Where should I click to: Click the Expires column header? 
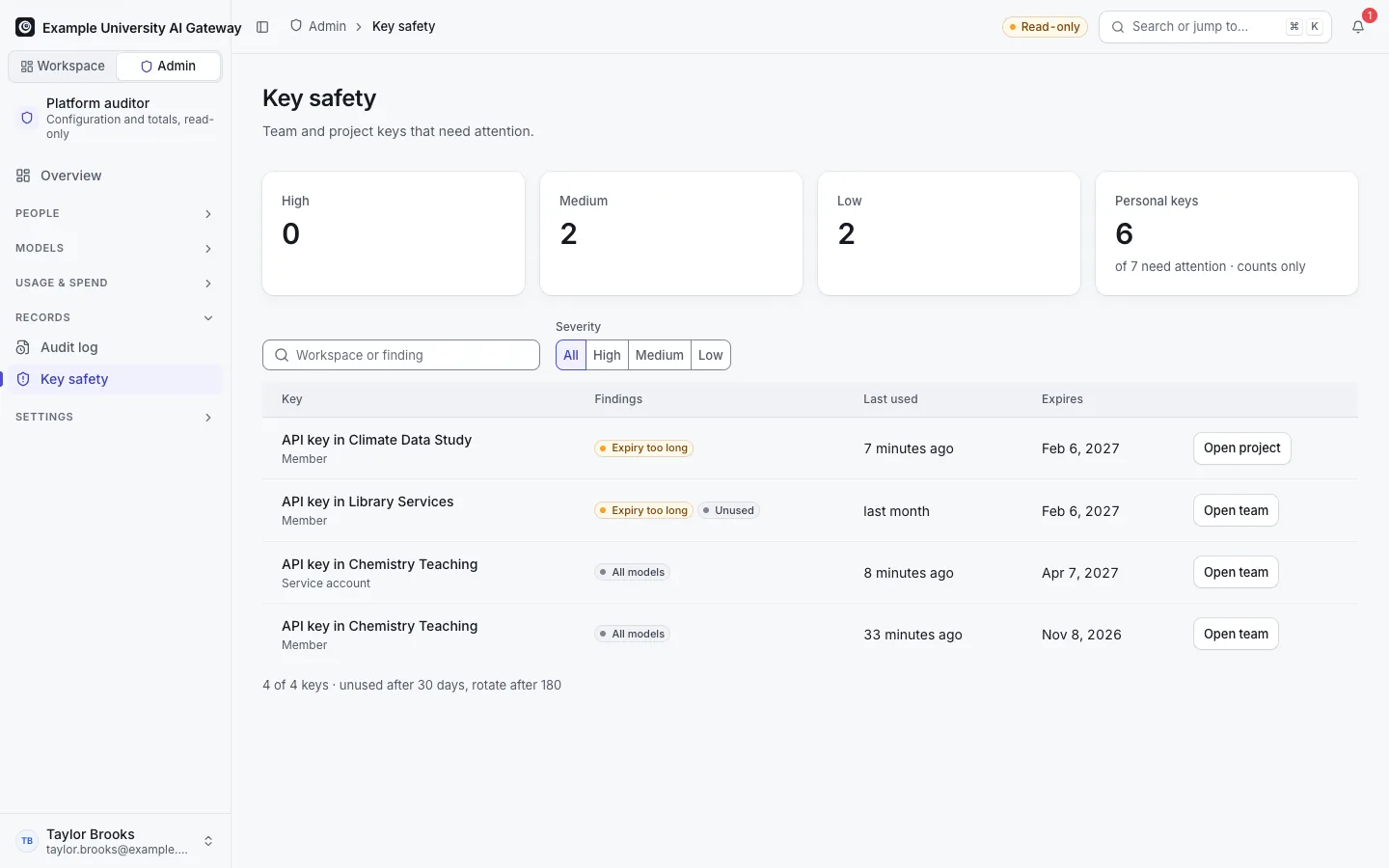click(1062, 399)
